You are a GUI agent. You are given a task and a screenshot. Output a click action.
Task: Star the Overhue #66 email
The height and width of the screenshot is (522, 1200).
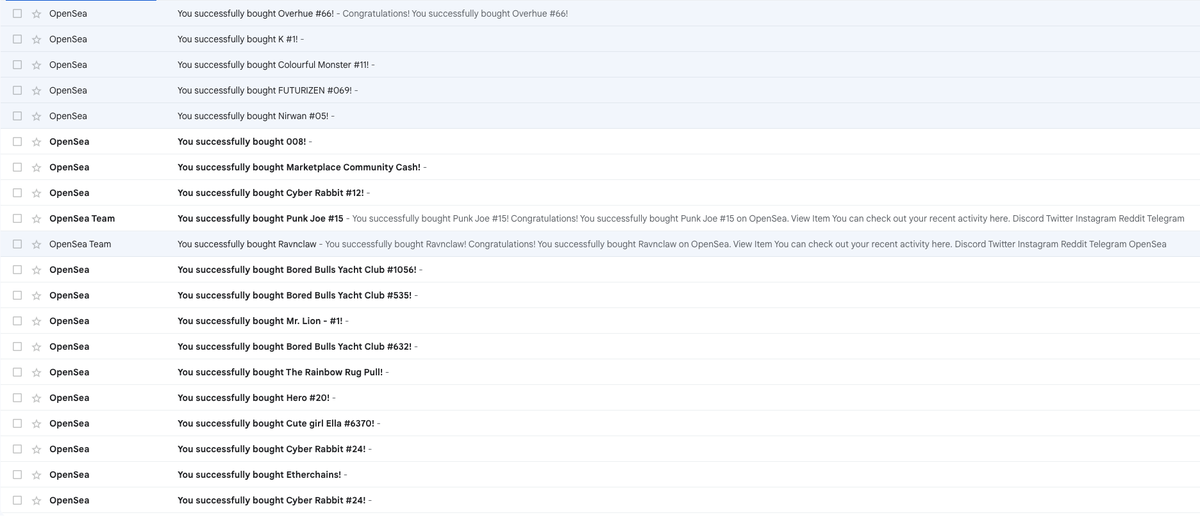click(x=37, y=14)
